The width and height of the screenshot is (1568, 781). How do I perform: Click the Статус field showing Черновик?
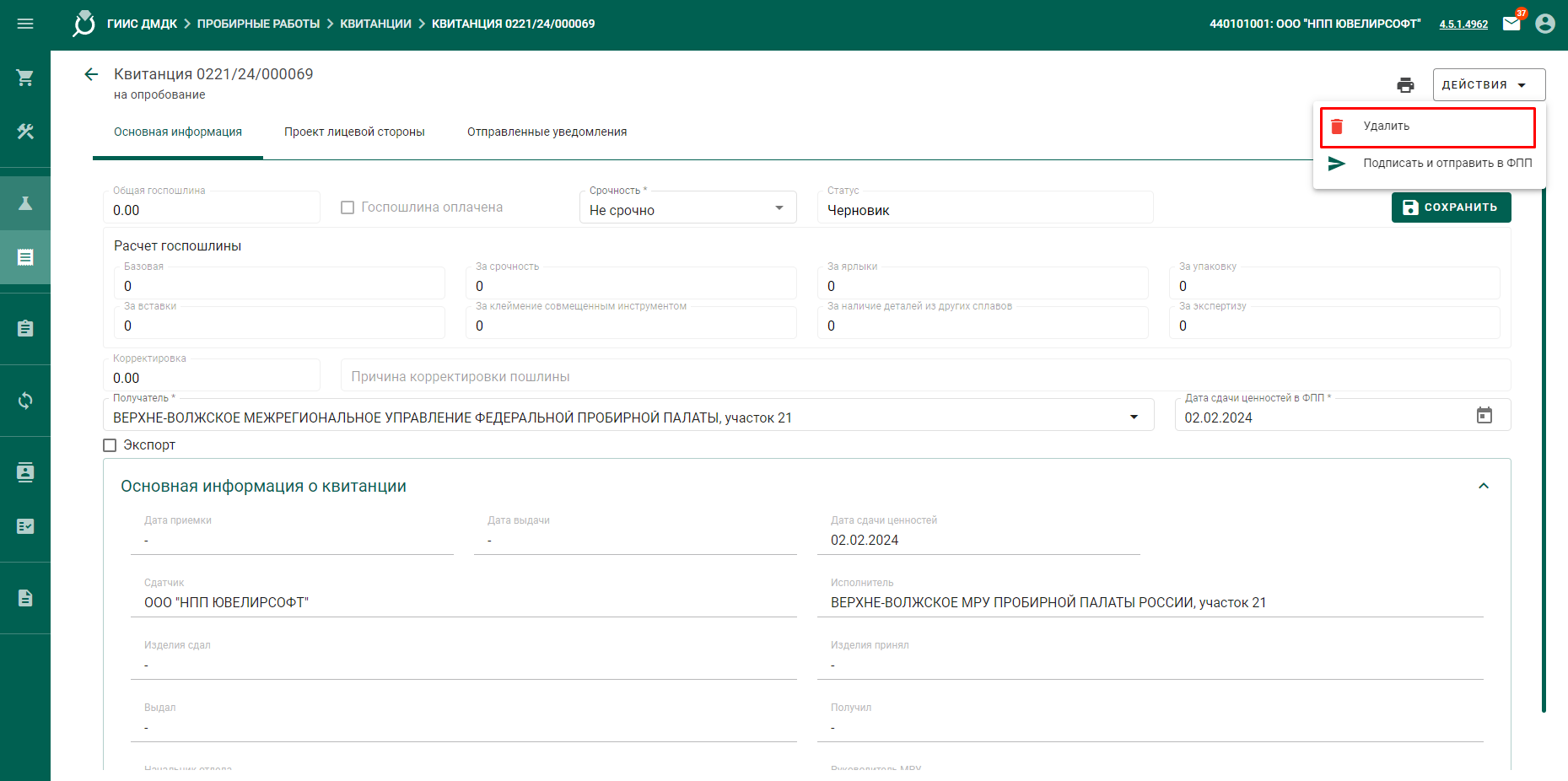point(985,207)
